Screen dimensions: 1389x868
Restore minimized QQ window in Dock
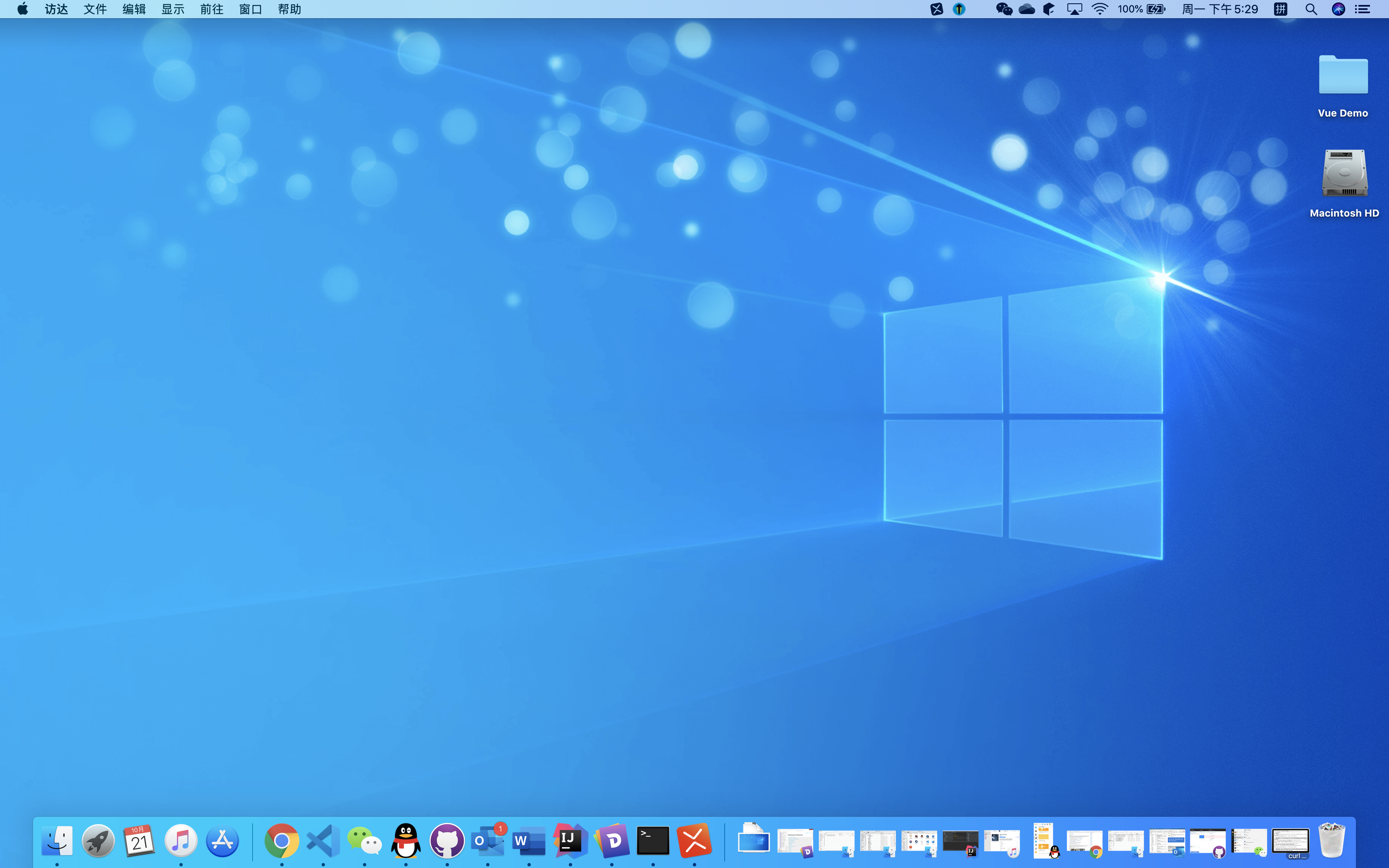1045,841
